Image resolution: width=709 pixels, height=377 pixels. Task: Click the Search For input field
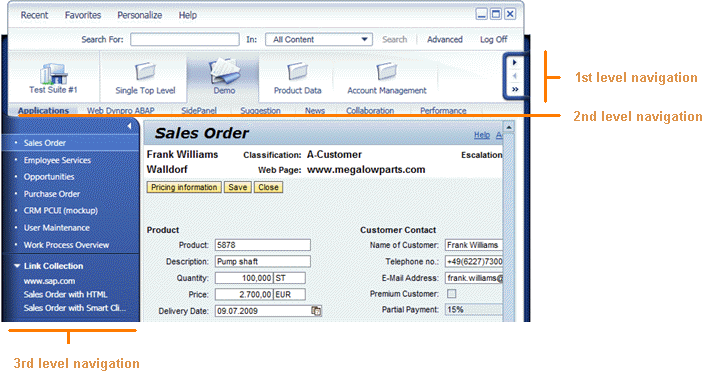[184, 39]
